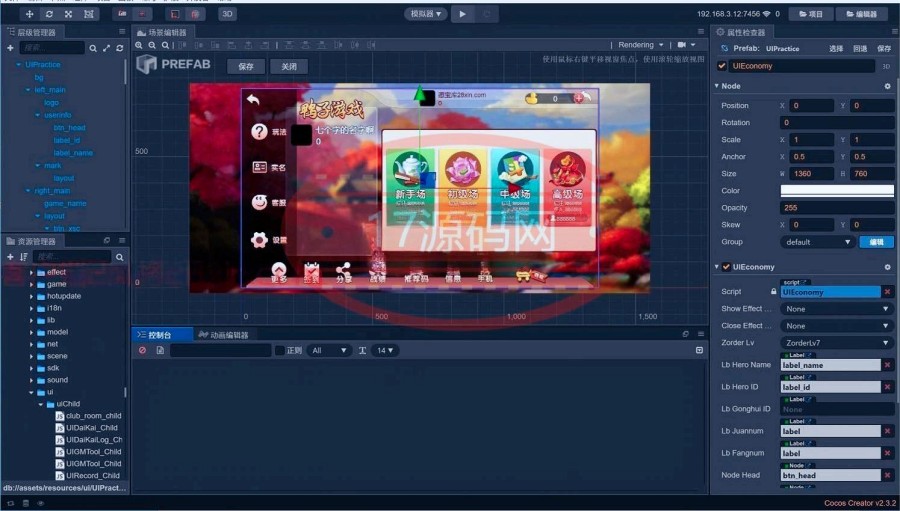Open the camera options dropdown
This screenshot has width=900, height=511.
tap(686, 45)
